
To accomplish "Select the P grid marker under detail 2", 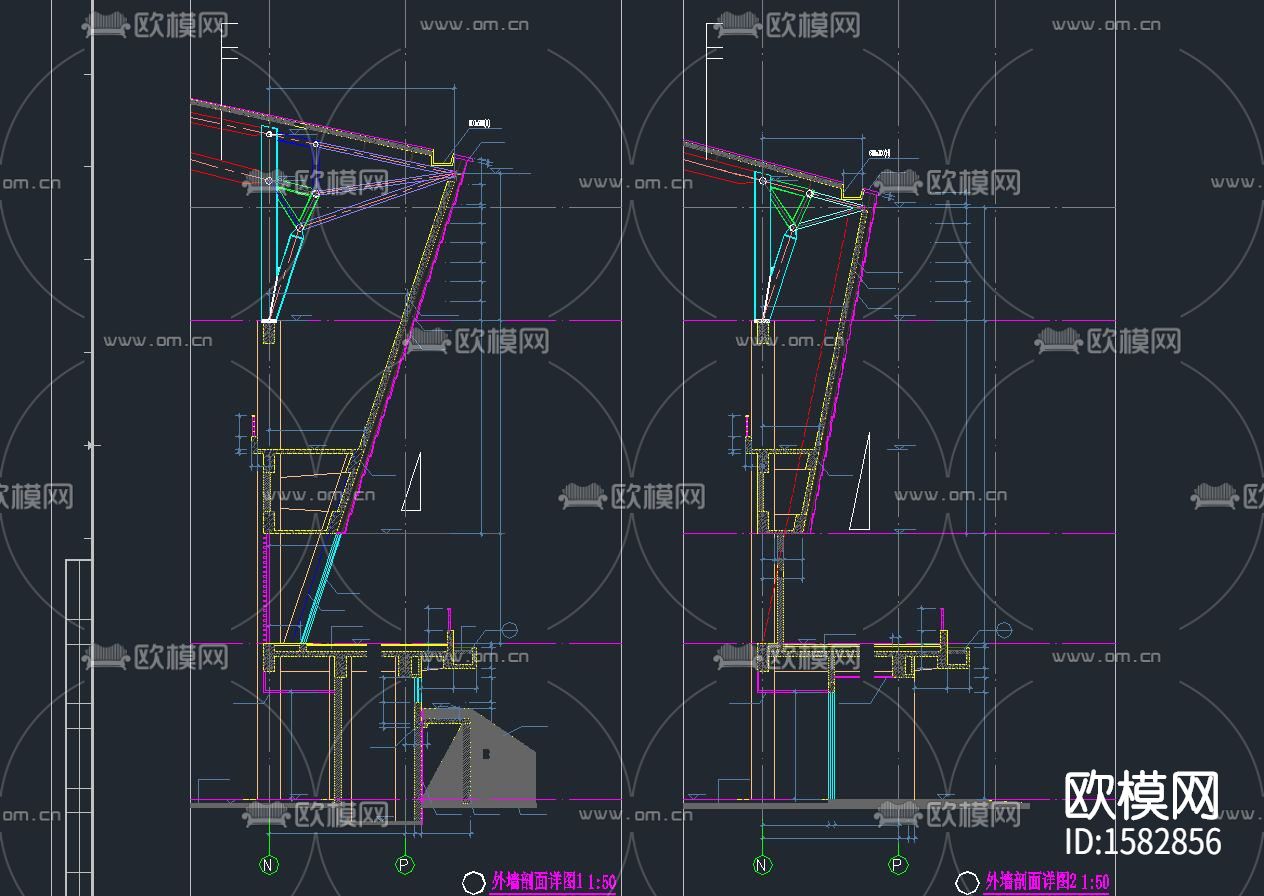I will pyautogui.click(x=897, y=864).
